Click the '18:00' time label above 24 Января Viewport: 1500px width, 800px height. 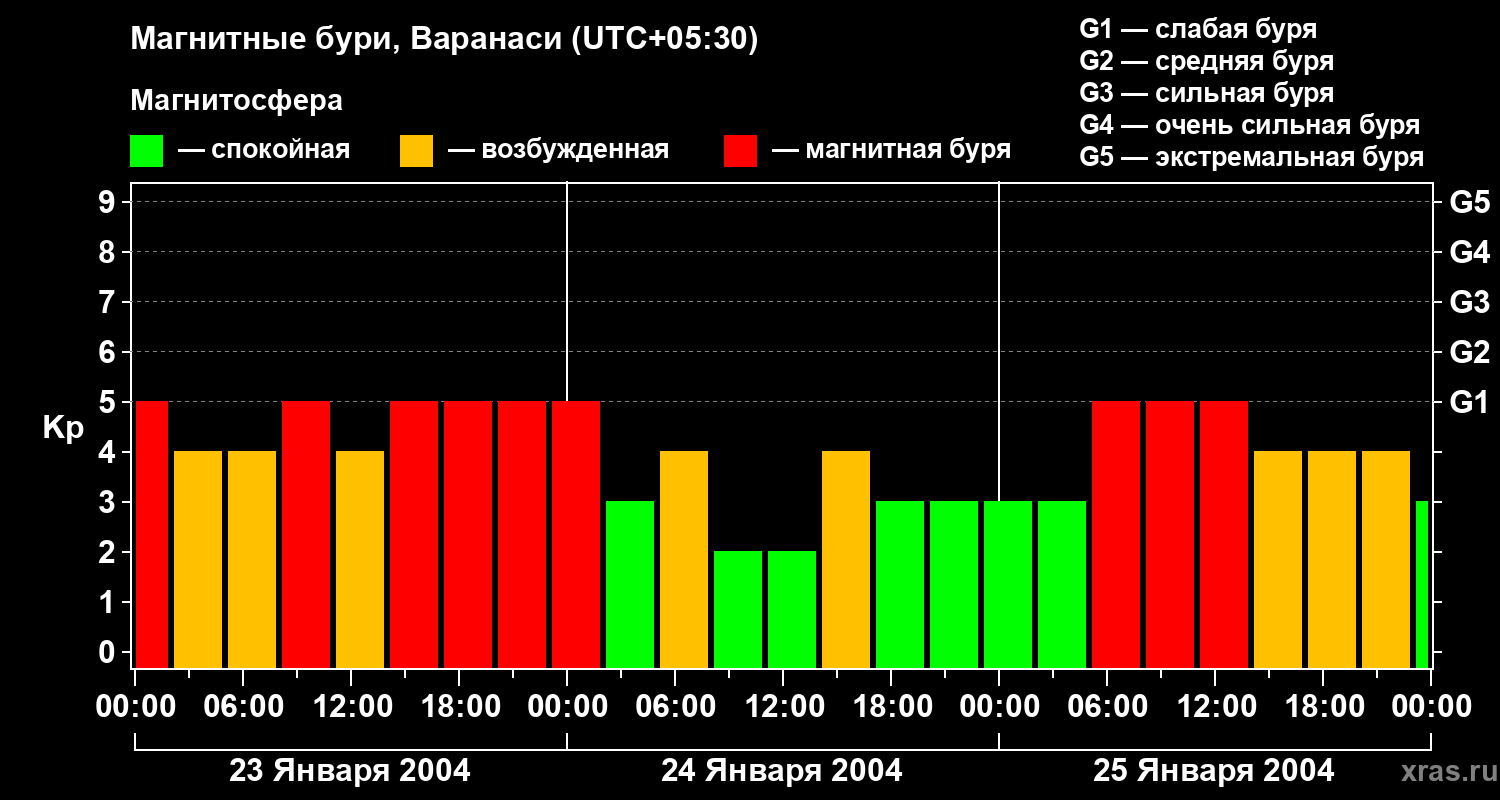(x=891, y=707)
